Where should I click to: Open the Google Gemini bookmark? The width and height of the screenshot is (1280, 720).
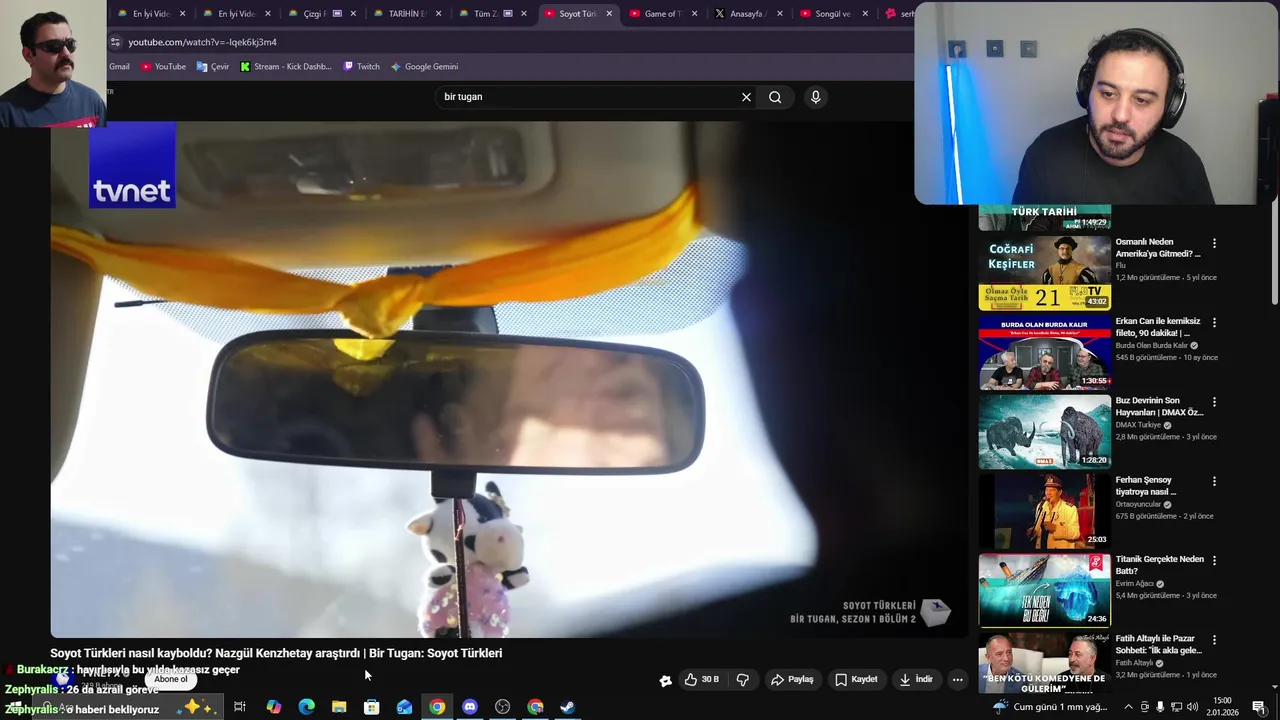[424, 67]
